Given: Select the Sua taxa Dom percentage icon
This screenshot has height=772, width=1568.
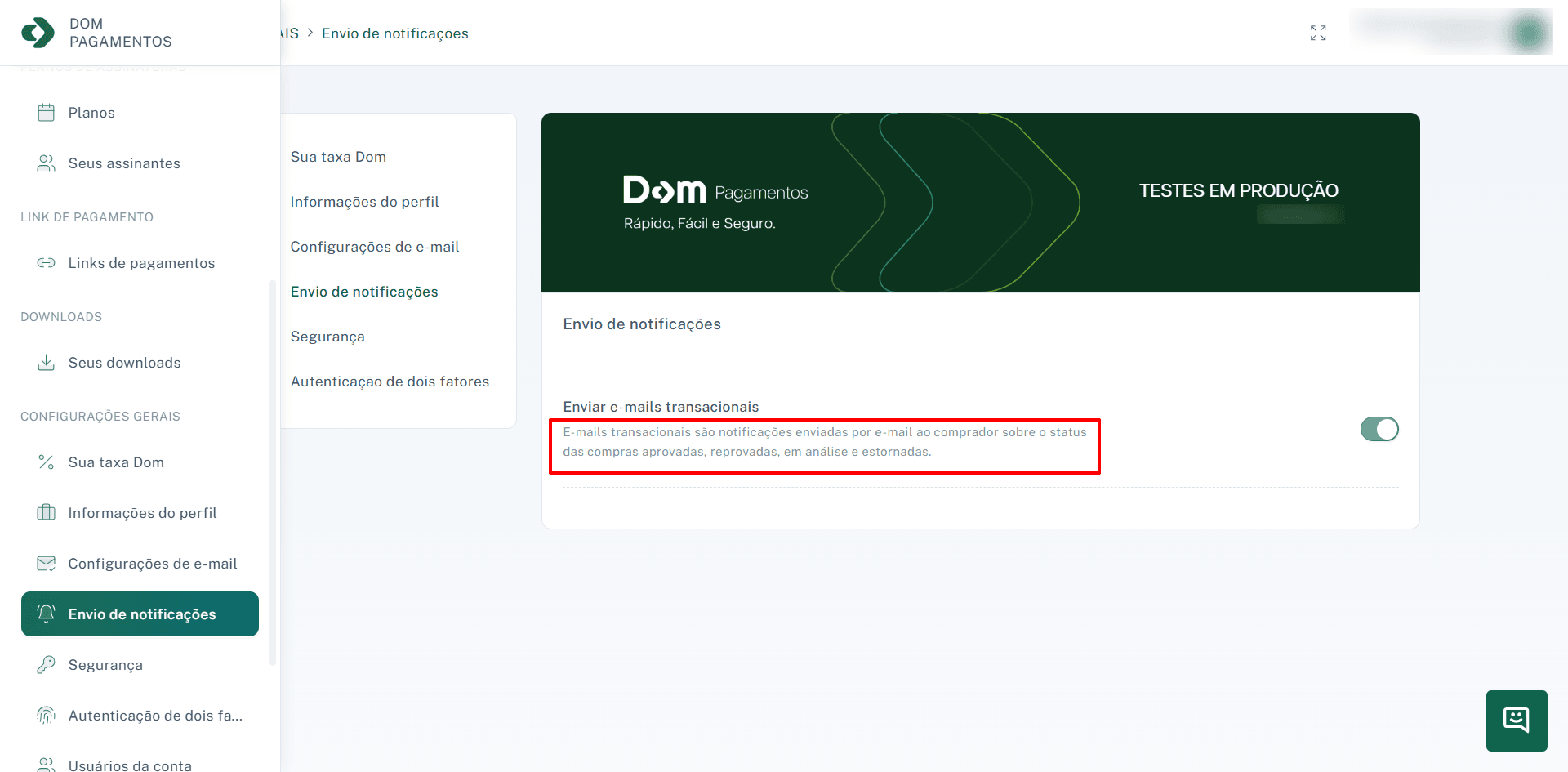Looking at the screenshot, I should 47,462.
